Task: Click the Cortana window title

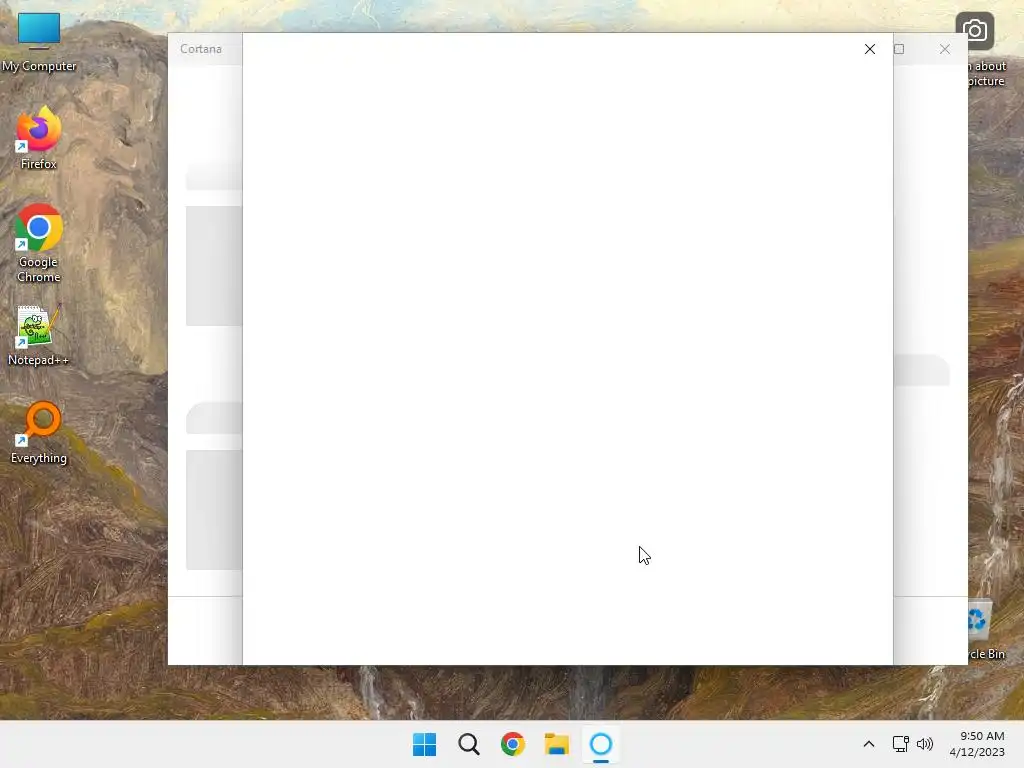Action: tap(201, 49)
